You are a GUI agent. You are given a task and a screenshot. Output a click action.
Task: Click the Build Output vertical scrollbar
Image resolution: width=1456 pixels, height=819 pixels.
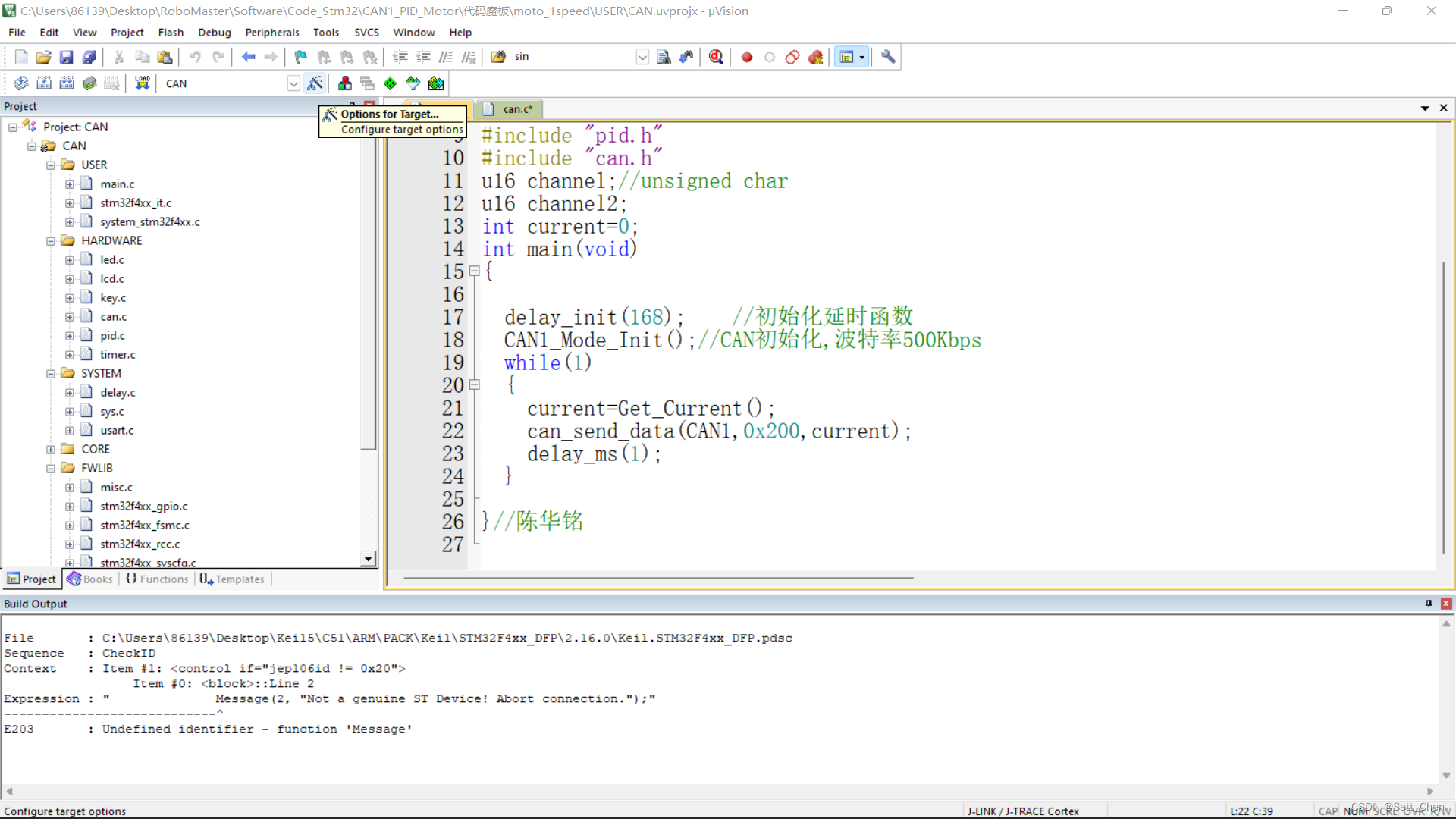tap(1446, 698)
